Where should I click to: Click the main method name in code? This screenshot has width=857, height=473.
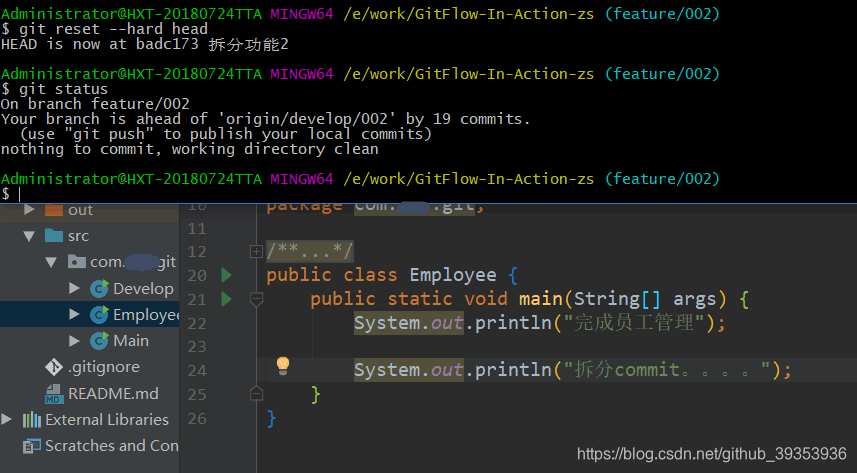(x=541, y=299)
